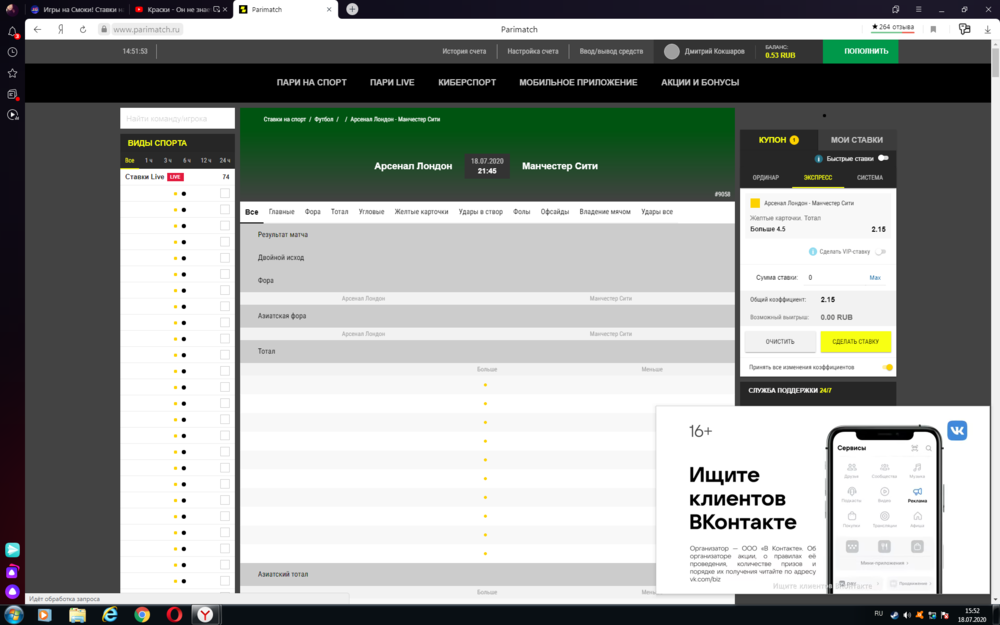Open collections icon with red dot in sidebar
The width and height of the screenshot is (1000, 625).
[x=12, y=94]
